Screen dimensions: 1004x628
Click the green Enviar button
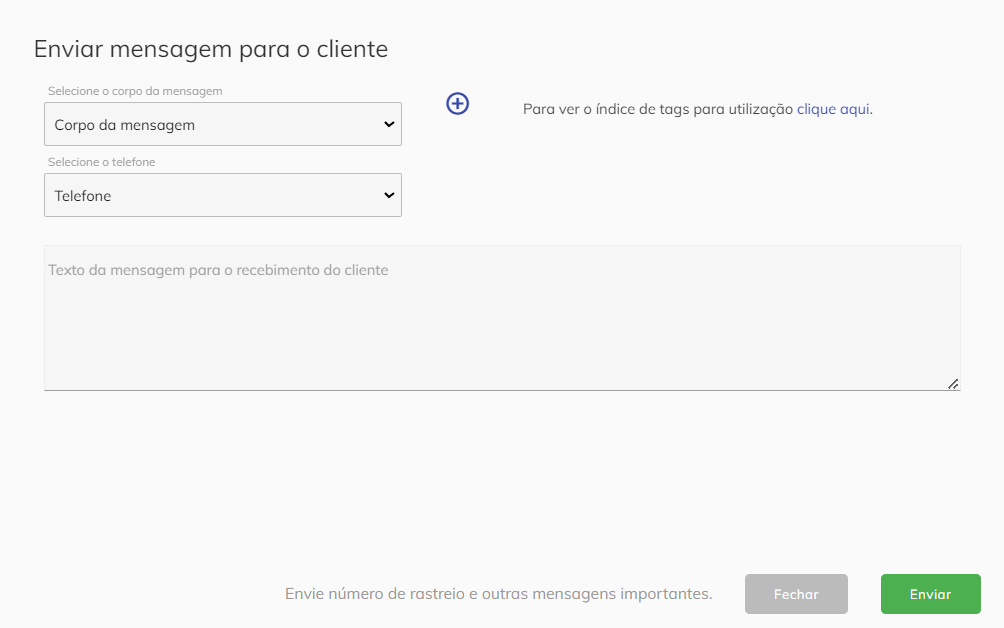[x=930, y=594]
